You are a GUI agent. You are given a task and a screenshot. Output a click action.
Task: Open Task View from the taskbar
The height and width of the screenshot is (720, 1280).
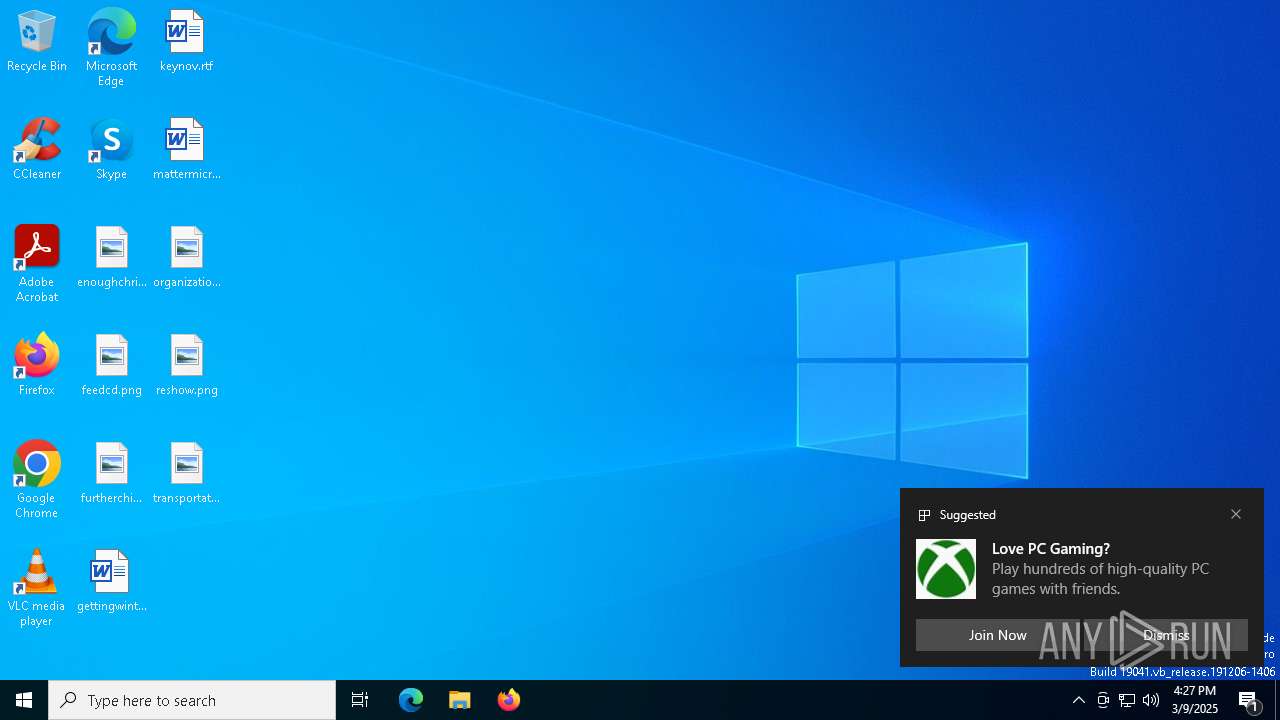pos(360,700)
